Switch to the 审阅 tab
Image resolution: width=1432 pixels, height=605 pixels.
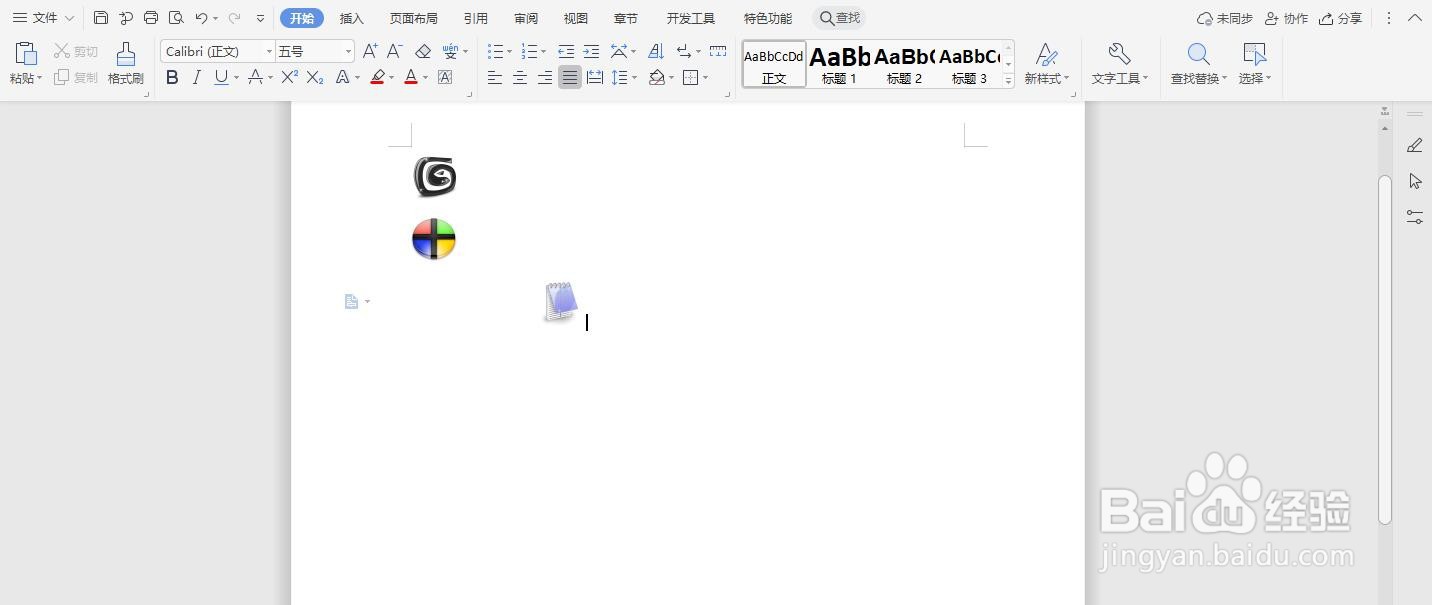click(x=526, y=18)
